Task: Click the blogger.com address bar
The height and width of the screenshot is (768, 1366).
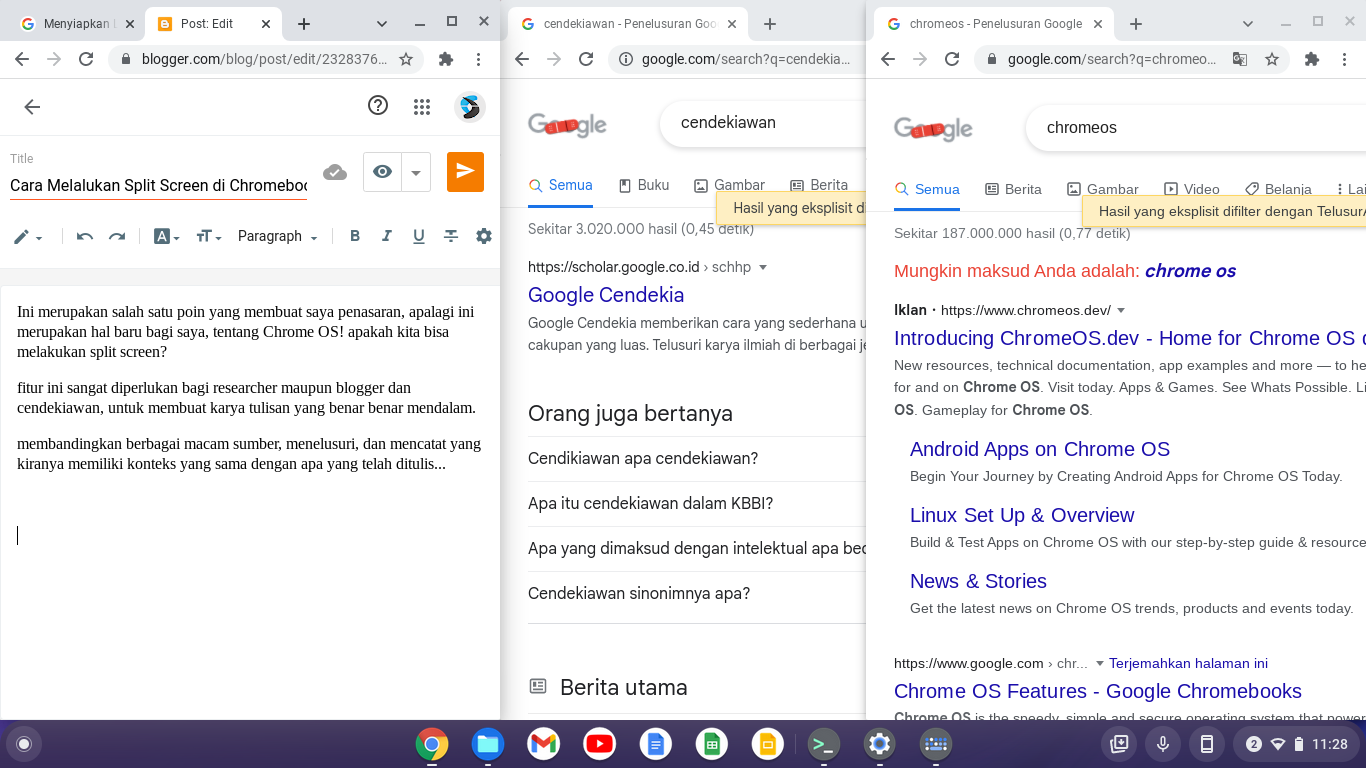Action: pos(265,60)
